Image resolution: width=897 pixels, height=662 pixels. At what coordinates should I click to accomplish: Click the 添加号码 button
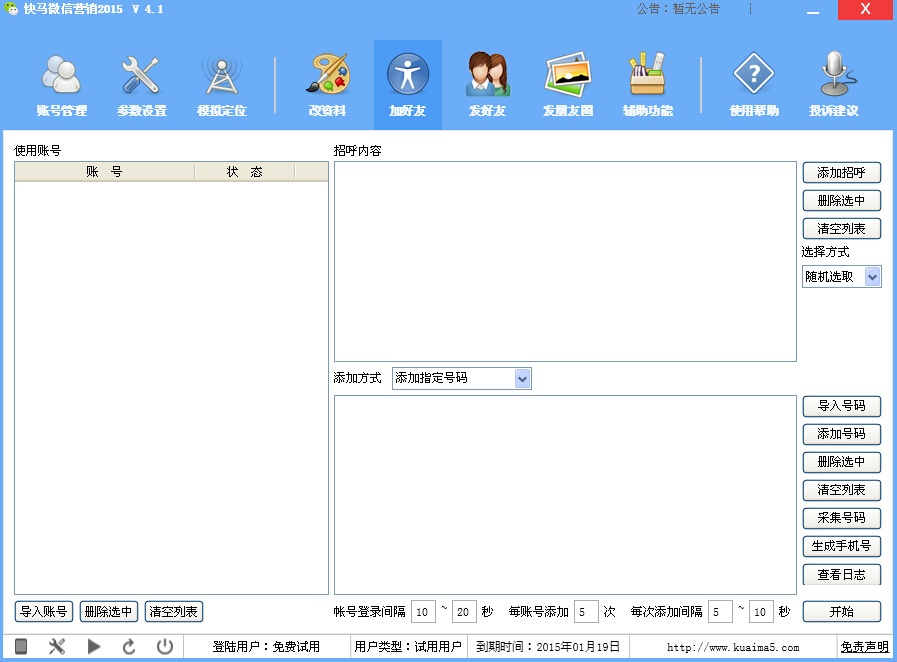842,434
